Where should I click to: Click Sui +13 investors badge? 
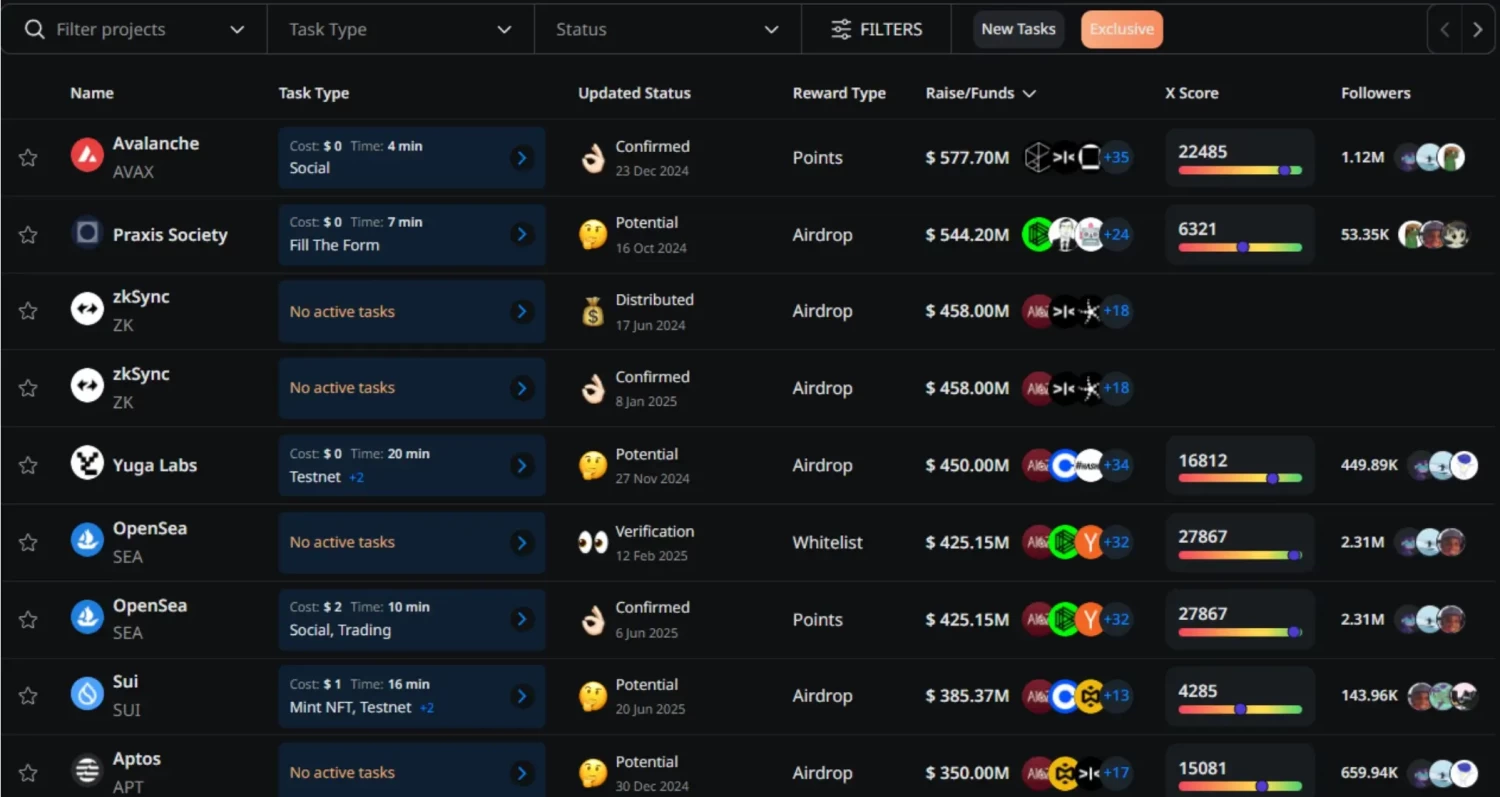[x=1116, y=696]
